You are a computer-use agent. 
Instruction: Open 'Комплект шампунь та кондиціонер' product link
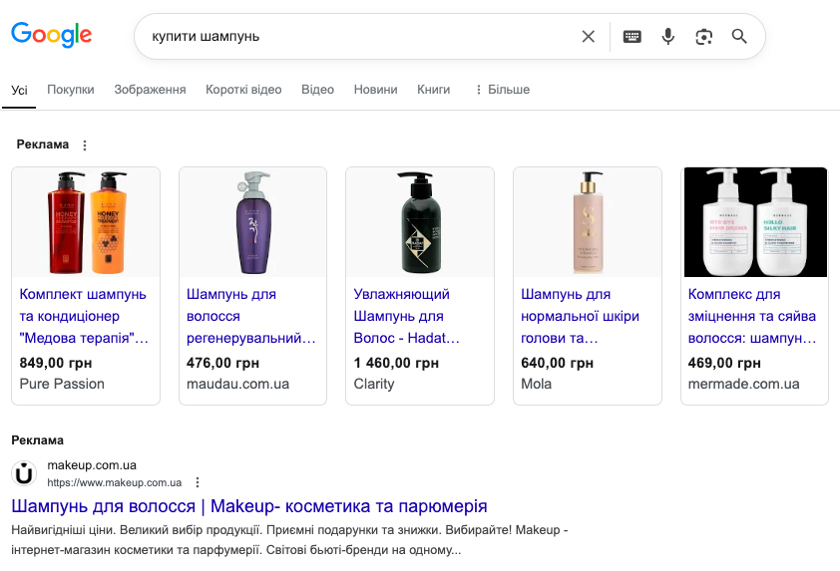tap(84, 316)
